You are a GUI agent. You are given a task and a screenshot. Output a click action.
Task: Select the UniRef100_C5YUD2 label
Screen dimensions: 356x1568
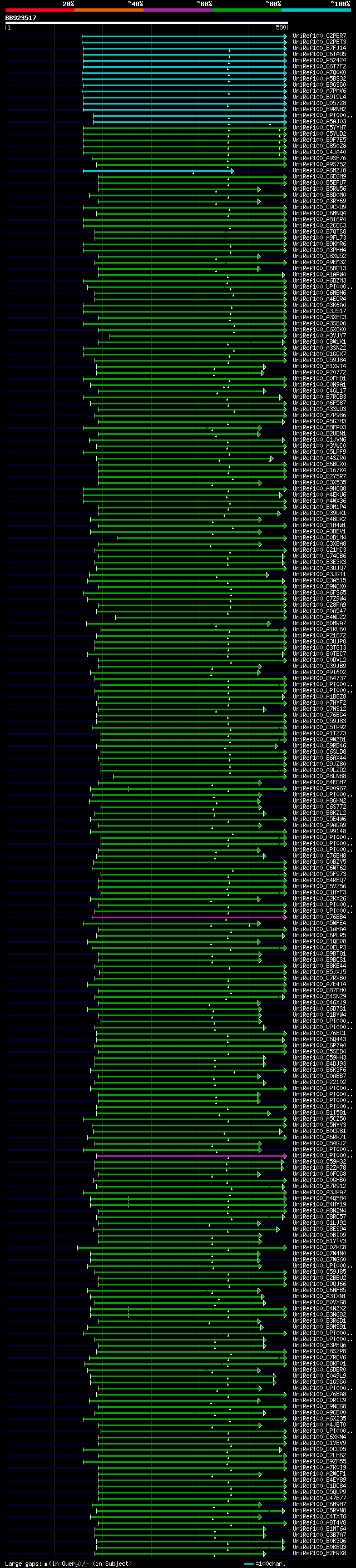[319, 134]
